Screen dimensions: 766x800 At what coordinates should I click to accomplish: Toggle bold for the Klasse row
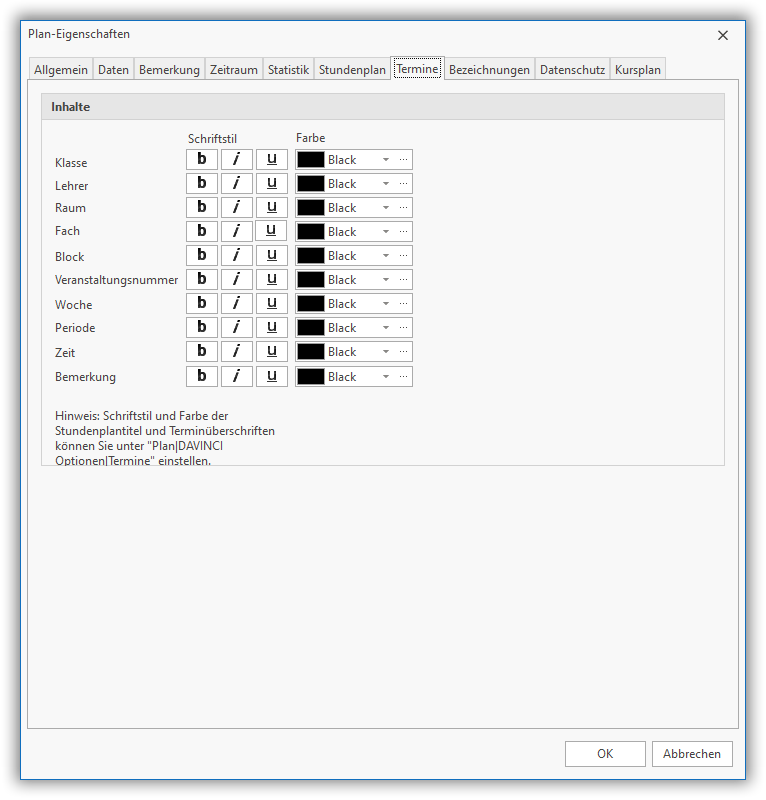pyautogui.click(x=202, y=159)
